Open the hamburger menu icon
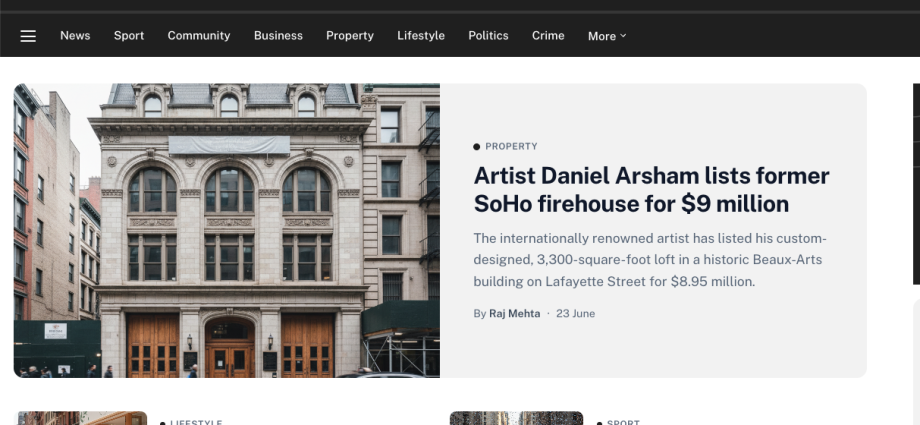Screen dimensions: 920x425 [x=28, y=36]
